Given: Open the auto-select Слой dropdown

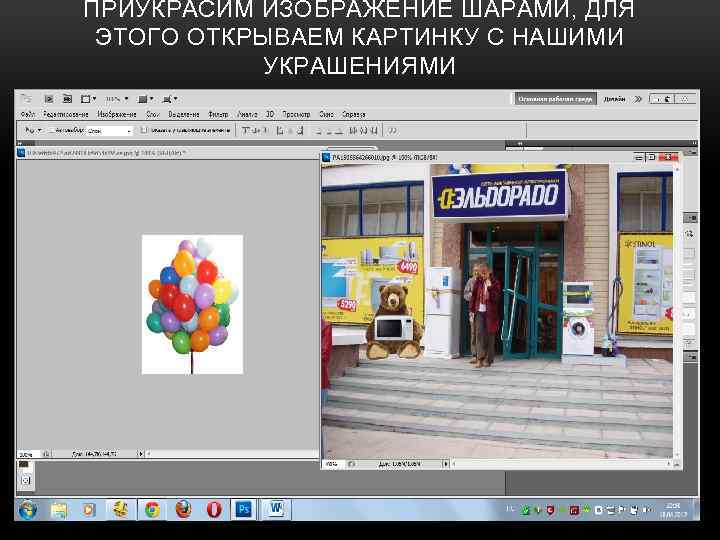Looking at the screenshot, I should [x=109, y=131].
